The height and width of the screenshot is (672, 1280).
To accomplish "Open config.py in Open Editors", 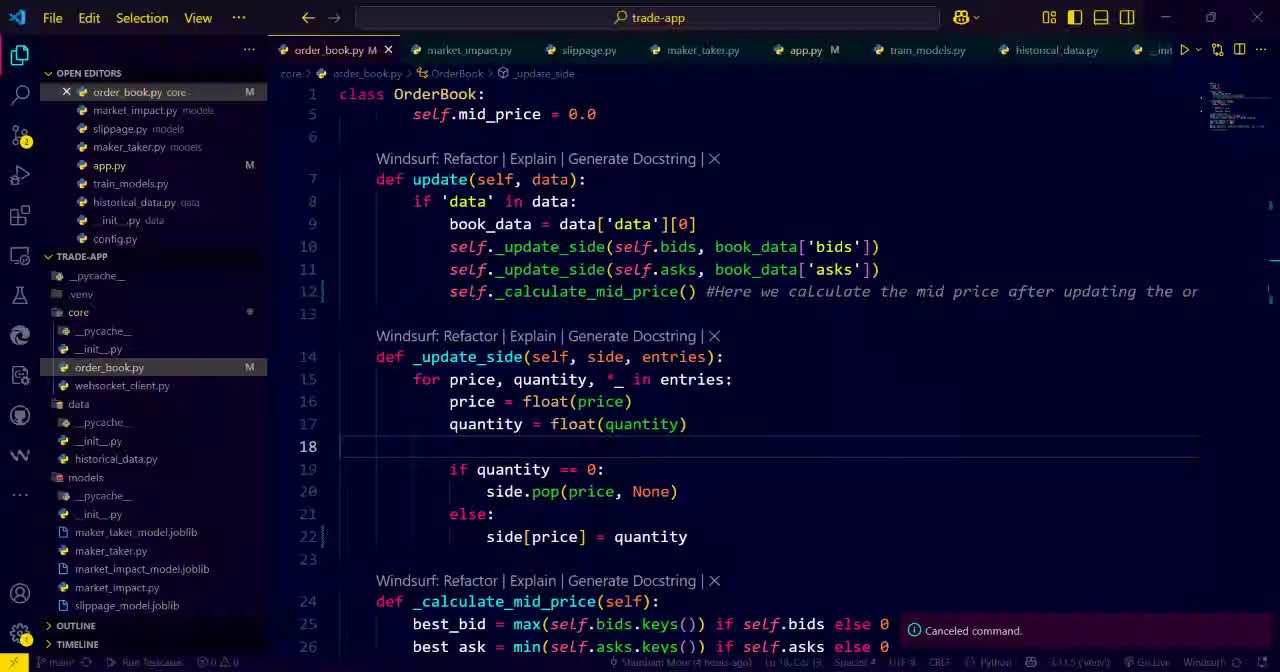I will 115,239.
